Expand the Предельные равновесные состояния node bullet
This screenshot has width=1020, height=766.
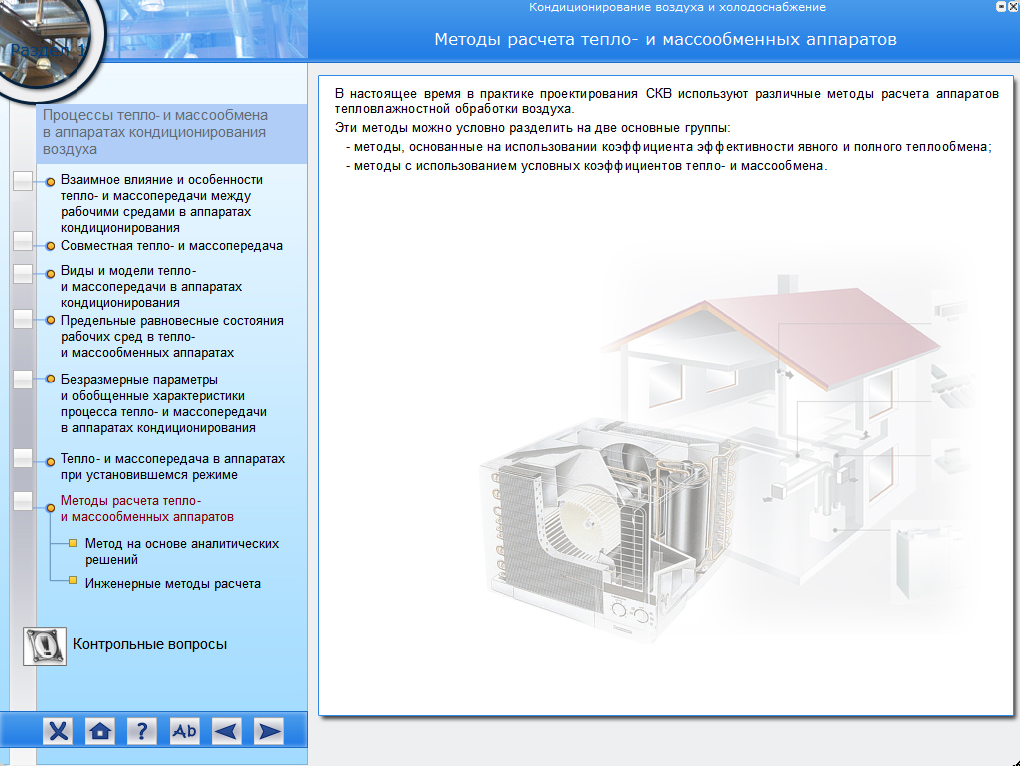(x=50, y=321)
